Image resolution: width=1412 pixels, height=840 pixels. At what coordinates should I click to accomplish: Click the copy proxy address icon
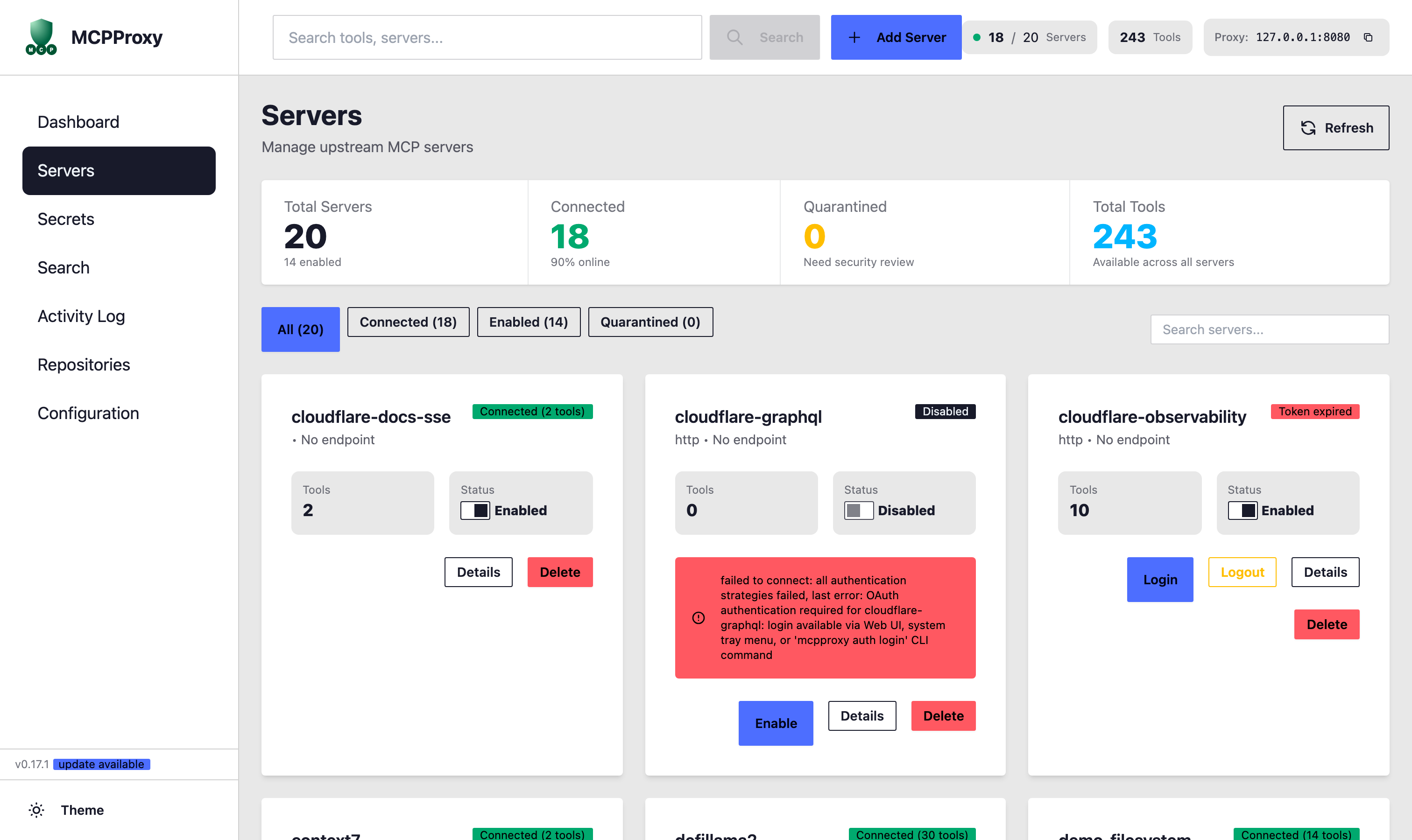coord(1368,37)
